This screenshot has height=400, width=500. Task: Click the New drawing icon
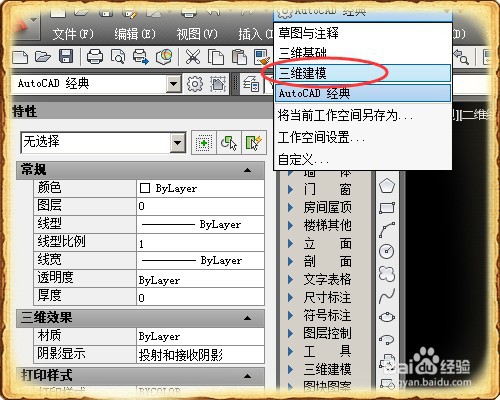point(21,57)
